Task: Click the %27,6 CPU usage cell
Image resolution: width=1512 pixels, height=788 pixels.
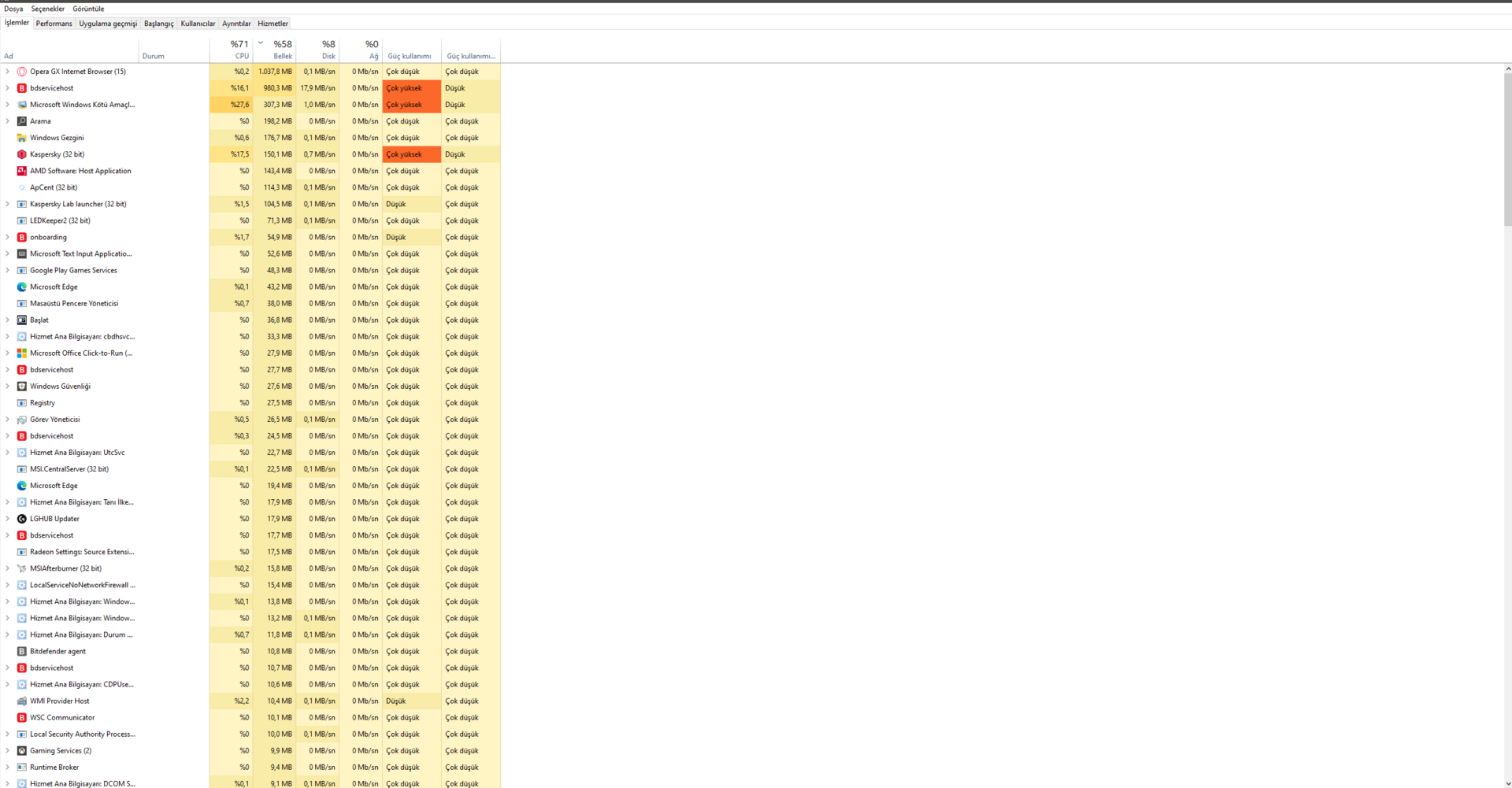Action: click(232, 105)
